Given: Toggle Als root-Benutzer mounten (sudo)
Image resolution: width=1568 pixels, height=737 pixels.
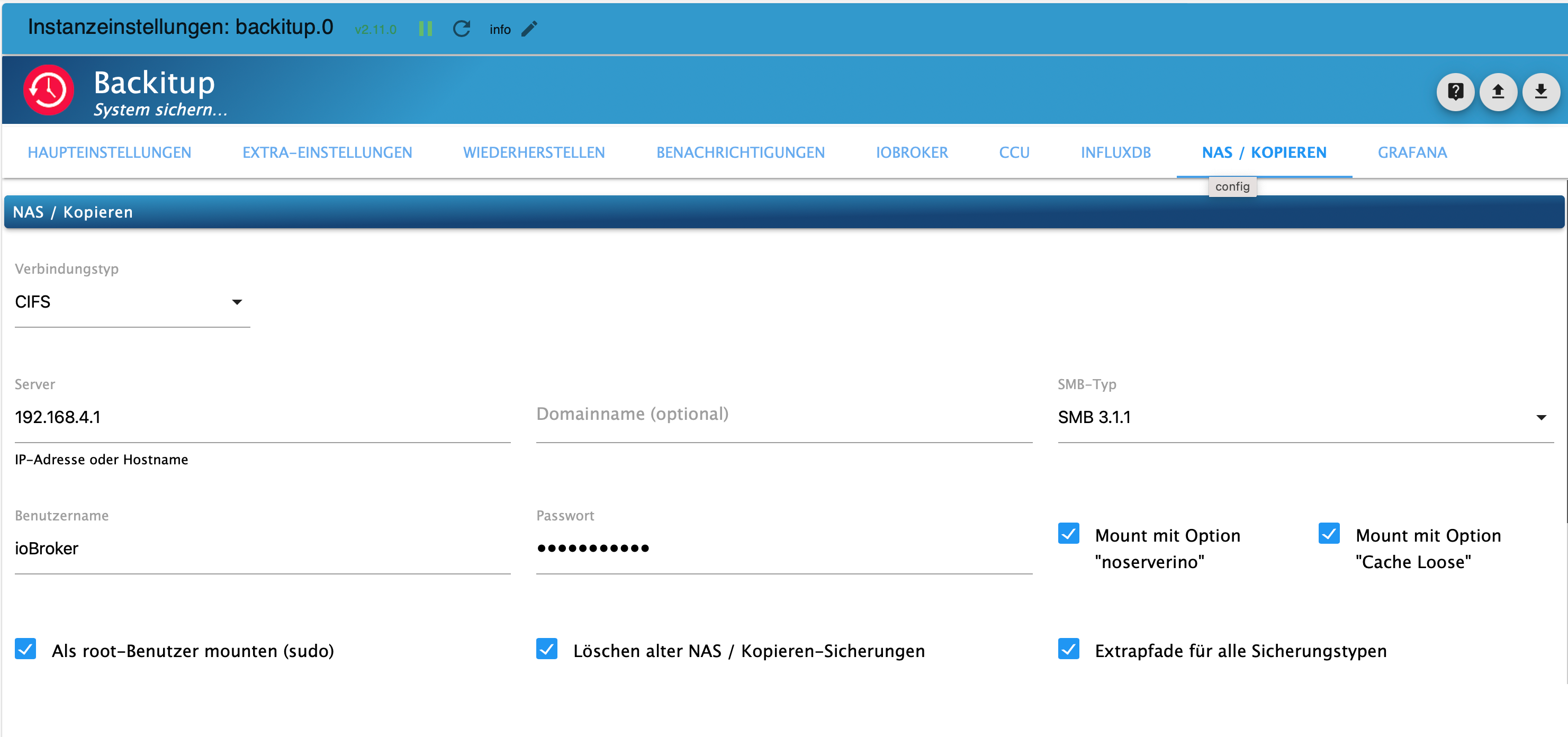Looking at the screenshot, I should point(25,649).
